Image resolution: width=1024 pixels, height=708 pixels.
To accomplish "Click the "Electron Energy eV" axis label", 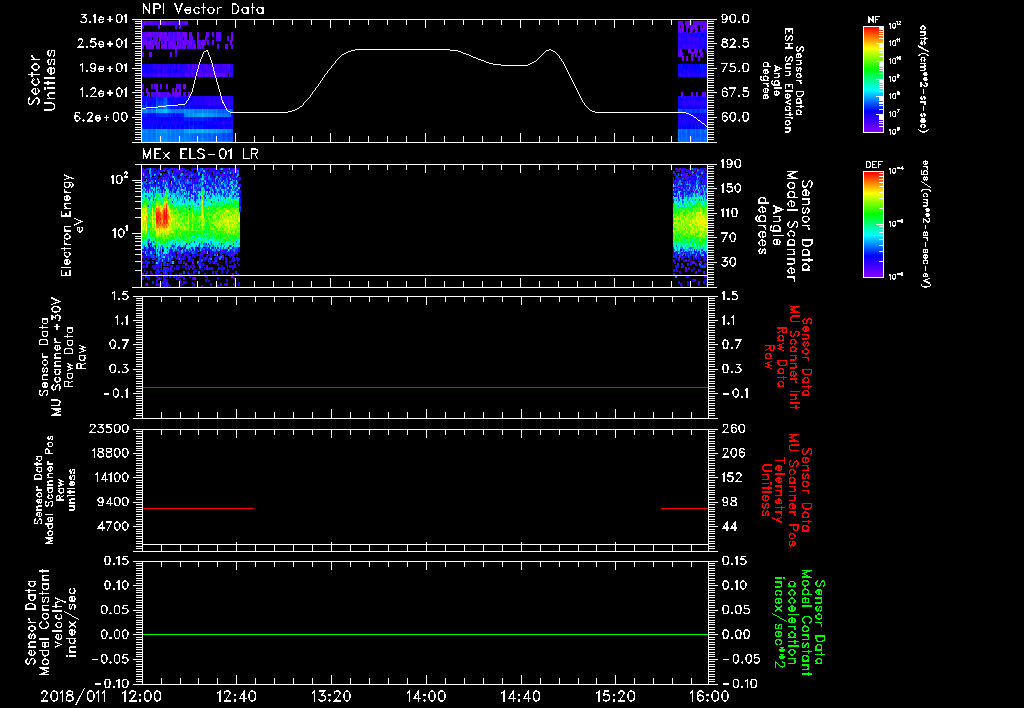I will [71, 225].
